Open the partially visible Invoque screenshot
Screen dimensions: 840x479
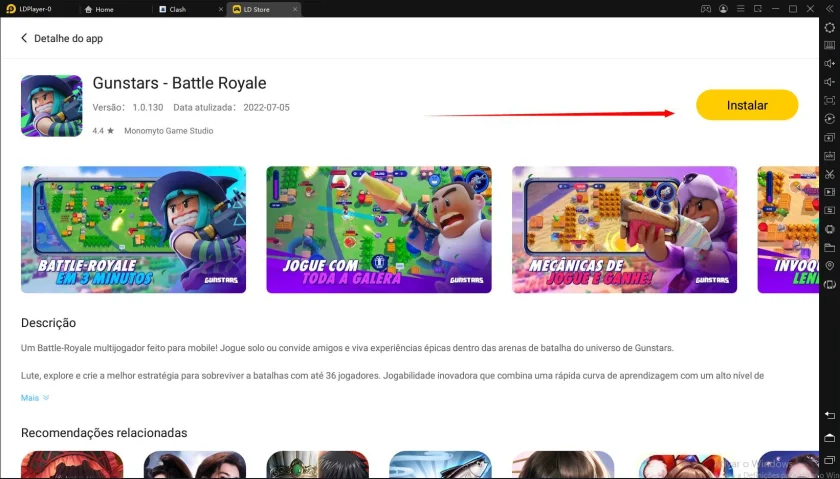788,229
